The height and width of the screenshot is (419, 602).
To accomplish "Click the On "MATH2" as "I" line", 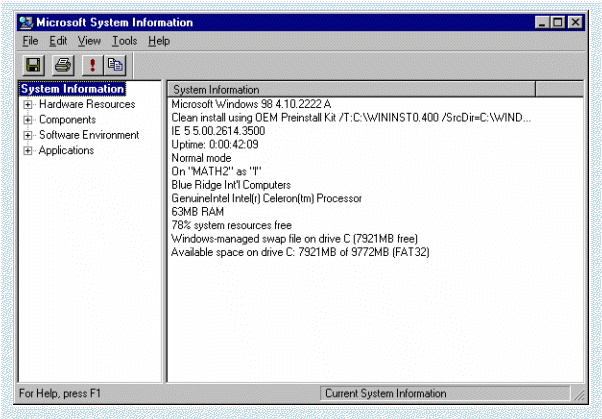I will (x=216, y=171).
